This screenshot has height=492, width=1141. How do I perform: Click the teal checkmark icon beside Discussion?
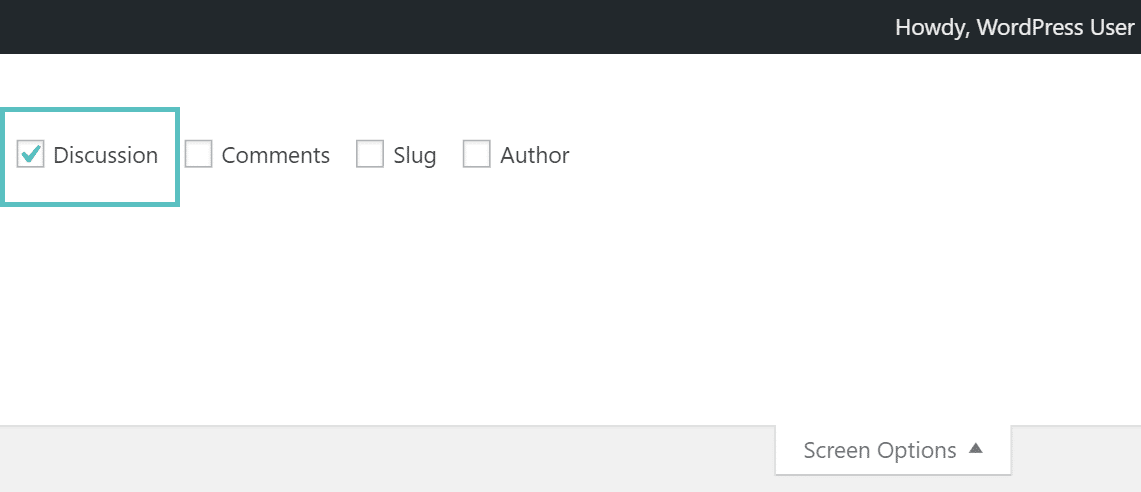tap(31, 154)
